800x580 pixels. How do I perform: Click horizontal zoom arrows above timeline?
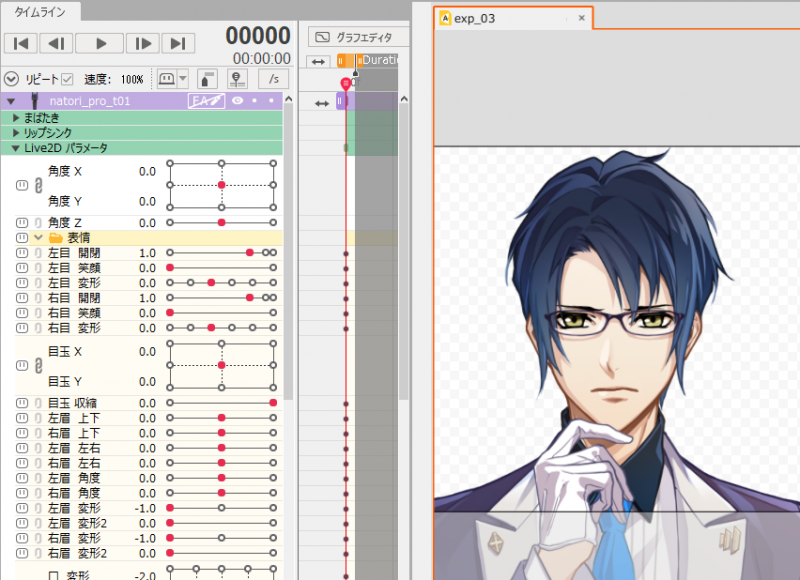pyautogui.click(x=318, y=62)
